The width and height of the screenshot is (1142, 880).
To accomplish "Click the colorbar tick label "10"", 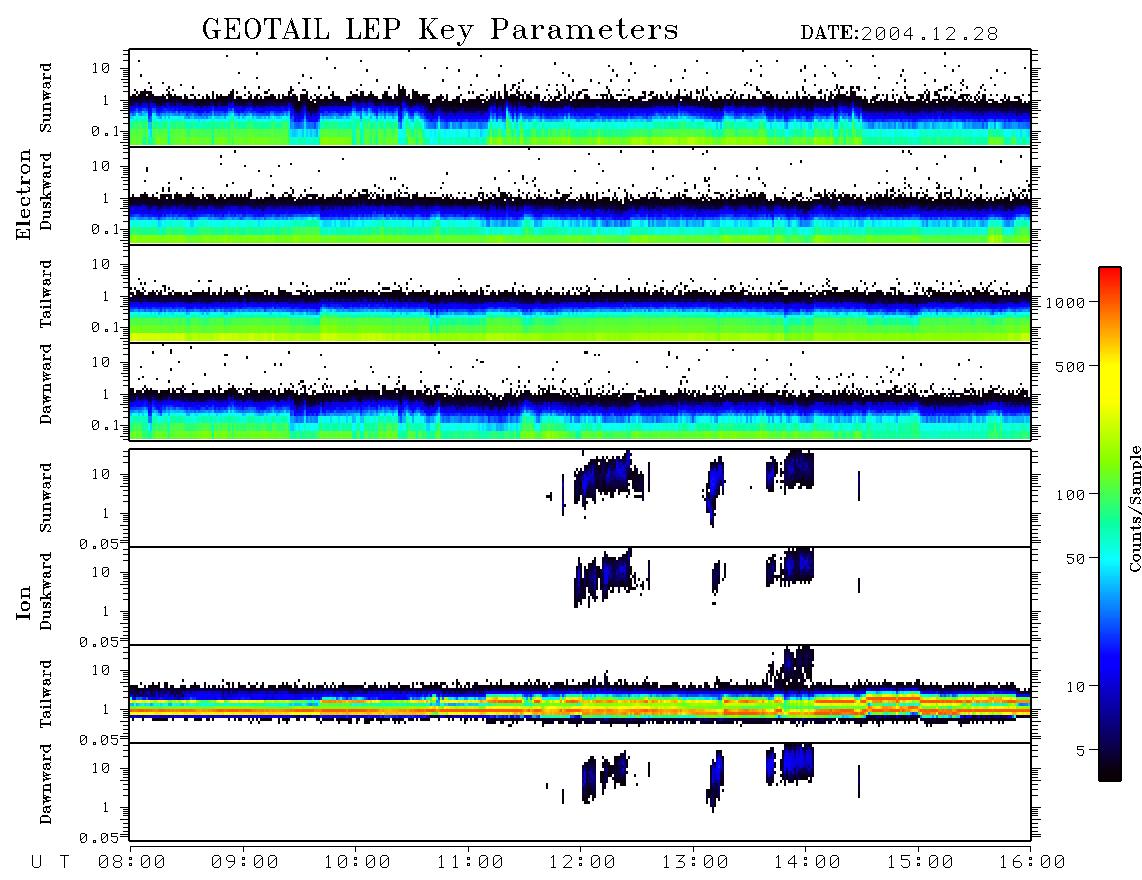I will pyautogui.click(x=1075, y=687).
